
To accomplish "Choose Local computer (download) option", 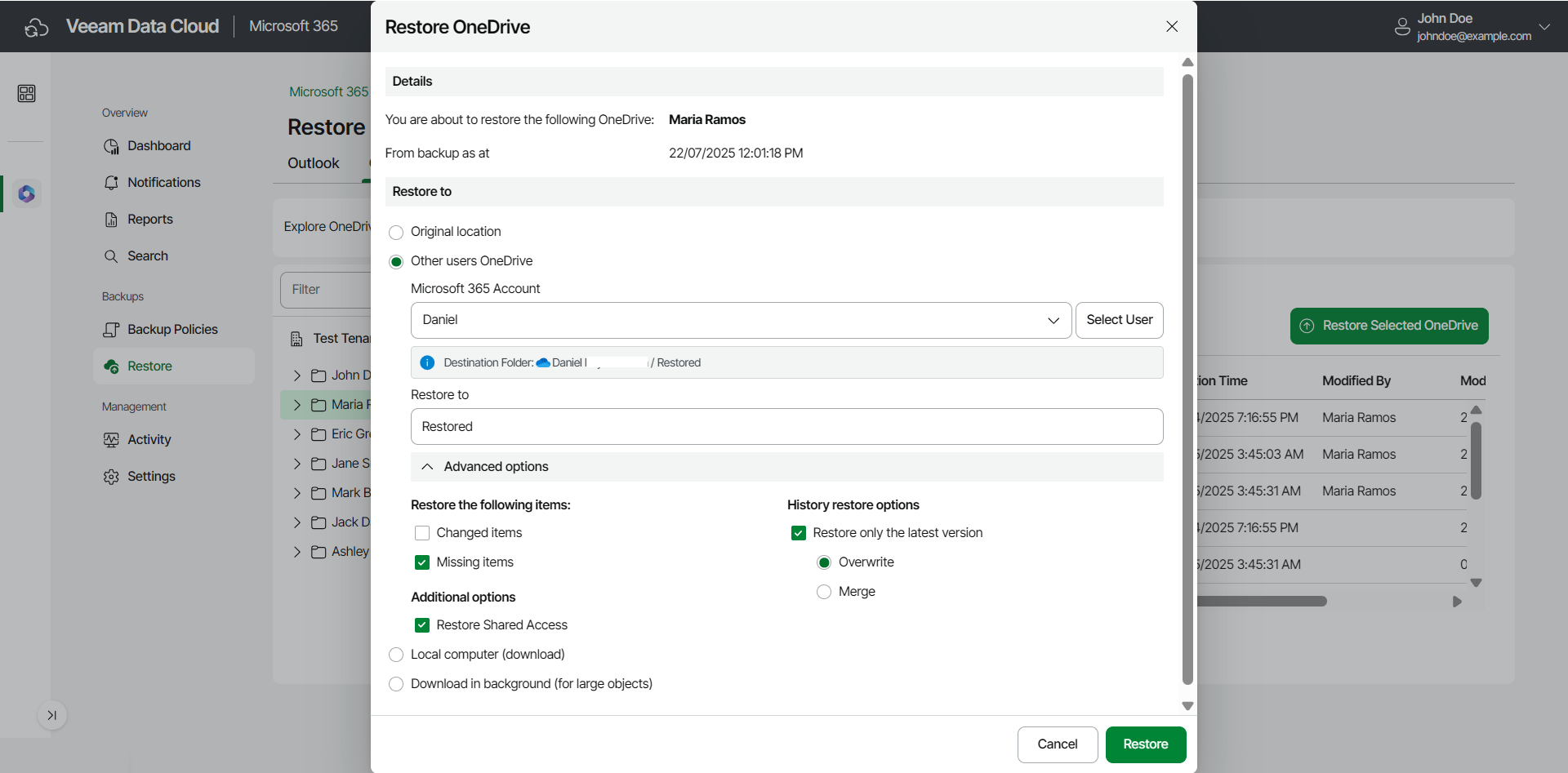I will pyautogui.click(x=396, y=655).
